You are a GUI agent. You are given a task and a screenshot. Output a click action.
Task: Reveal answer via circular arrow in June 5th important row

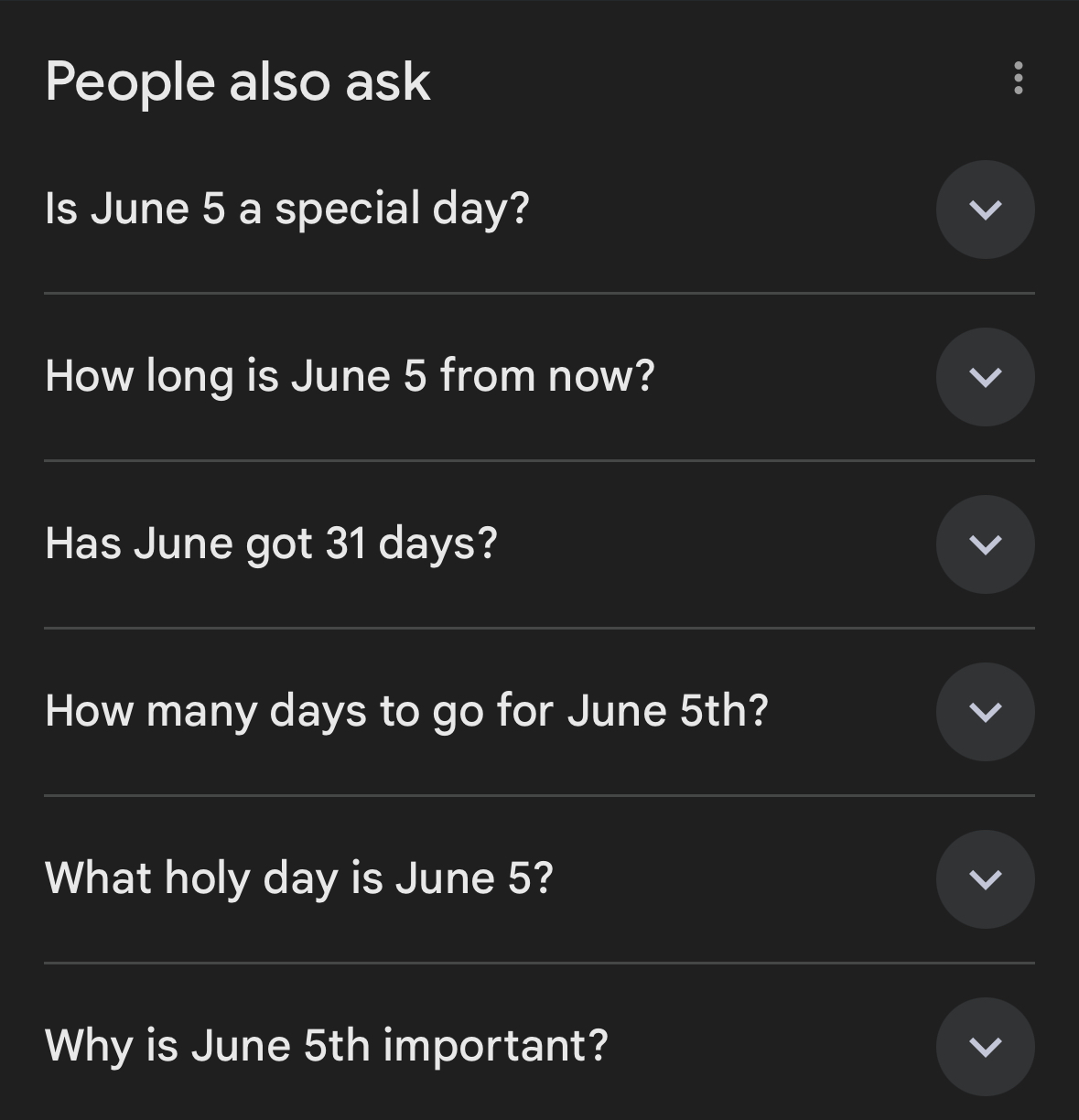pos(985,1047)
